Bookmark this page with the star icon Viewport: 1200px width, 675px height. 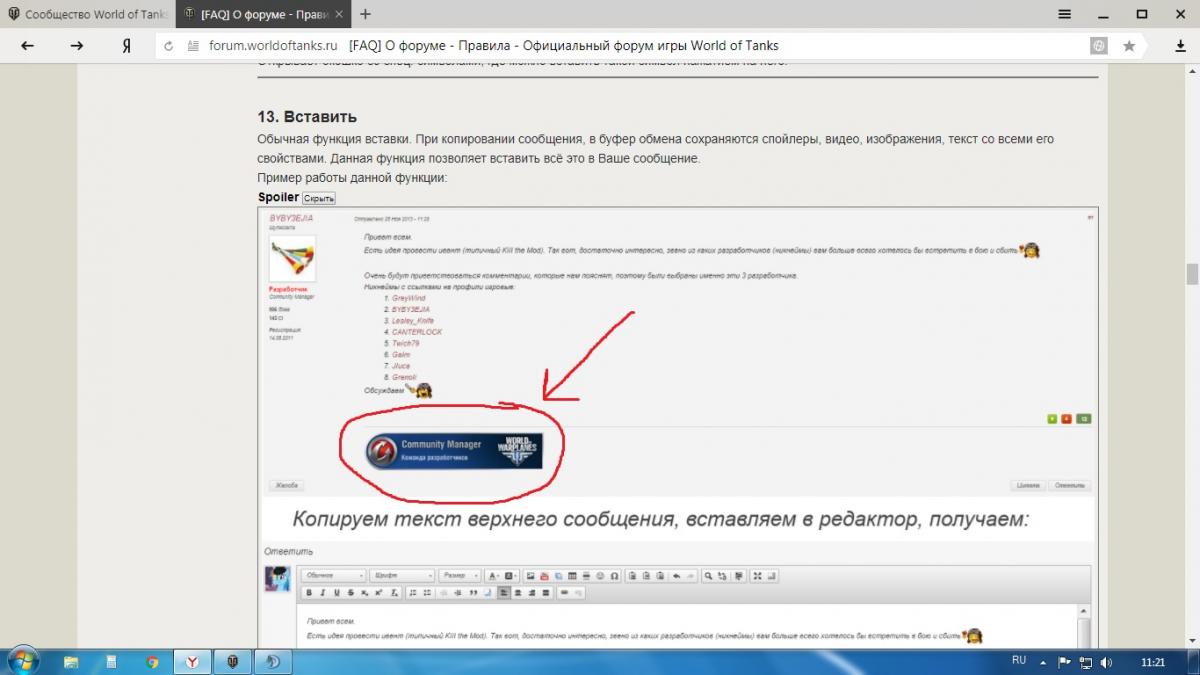click(1129, 46)
